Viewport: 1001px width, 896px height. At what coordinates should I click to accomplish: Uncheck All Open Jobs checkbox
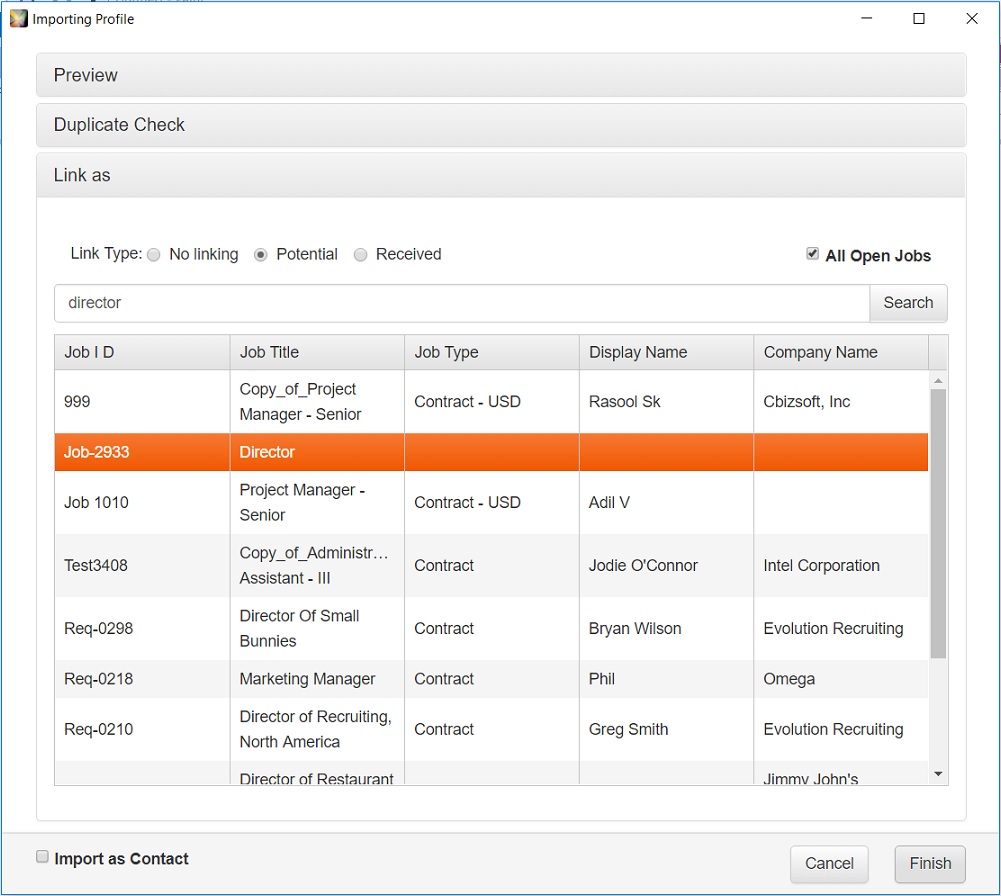click(x=812, y=253)
